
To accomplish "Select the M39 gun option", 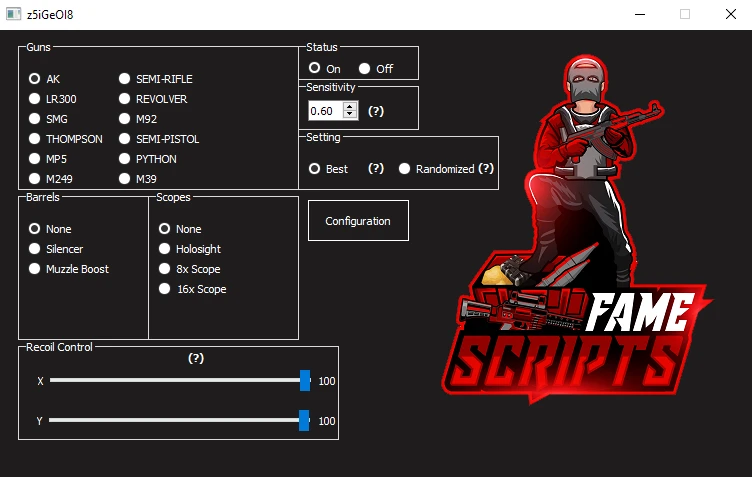I will (x=138, y=179).
